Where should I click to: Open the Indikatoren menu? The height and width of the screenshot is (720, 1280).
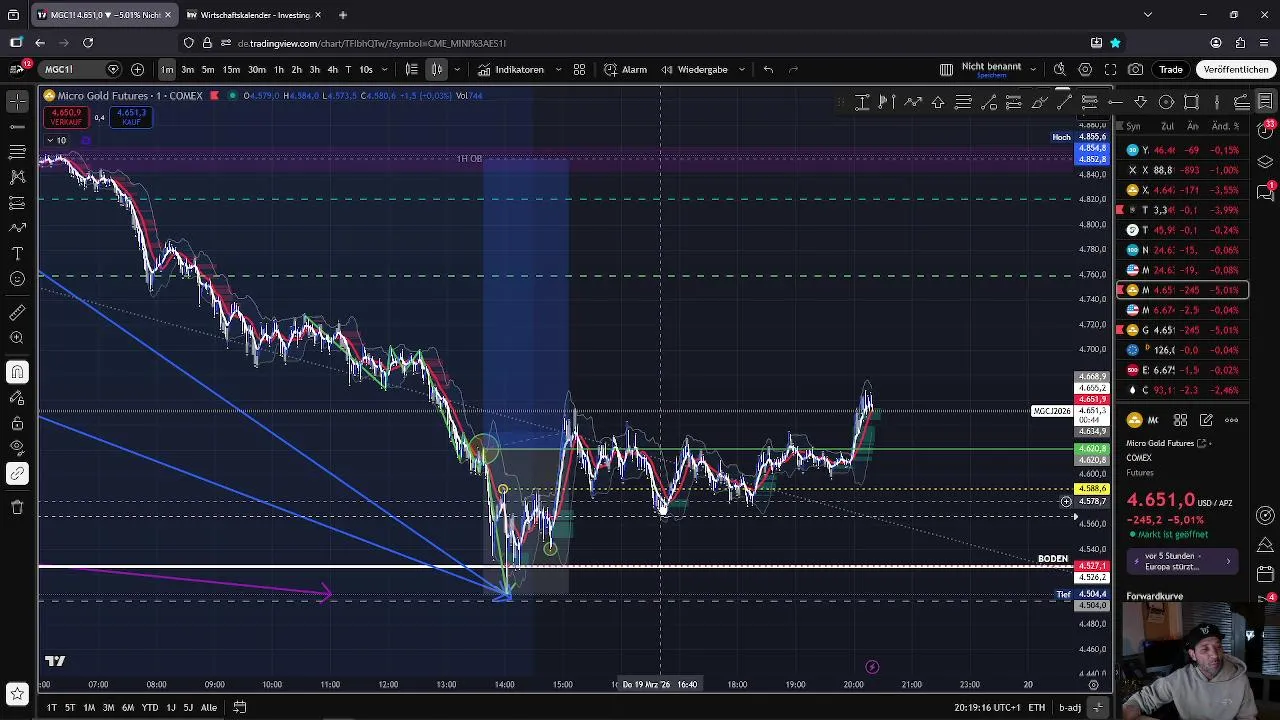coord(511,69)
